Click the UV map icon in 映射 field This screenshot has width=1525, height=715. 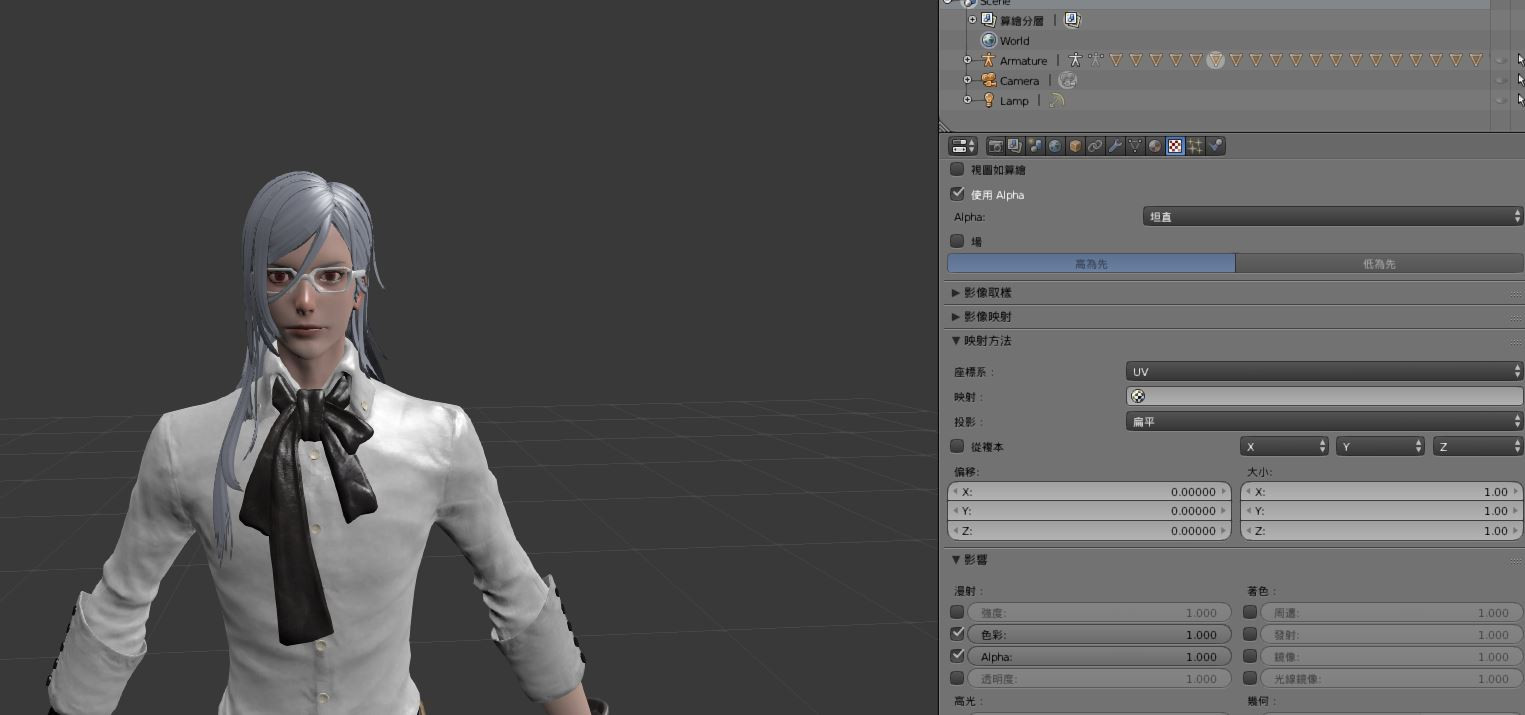pos(1138,397)
